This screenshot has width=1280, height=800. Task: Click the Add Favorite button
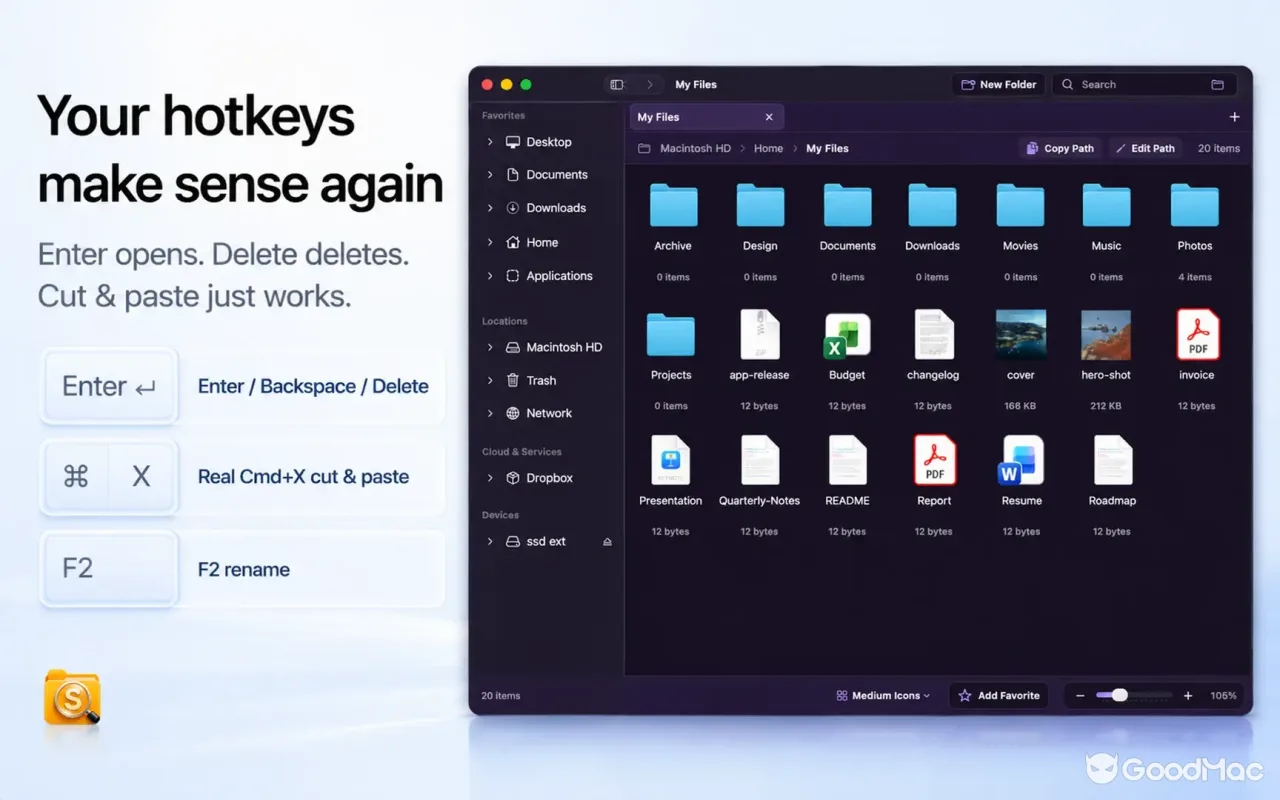998,696
